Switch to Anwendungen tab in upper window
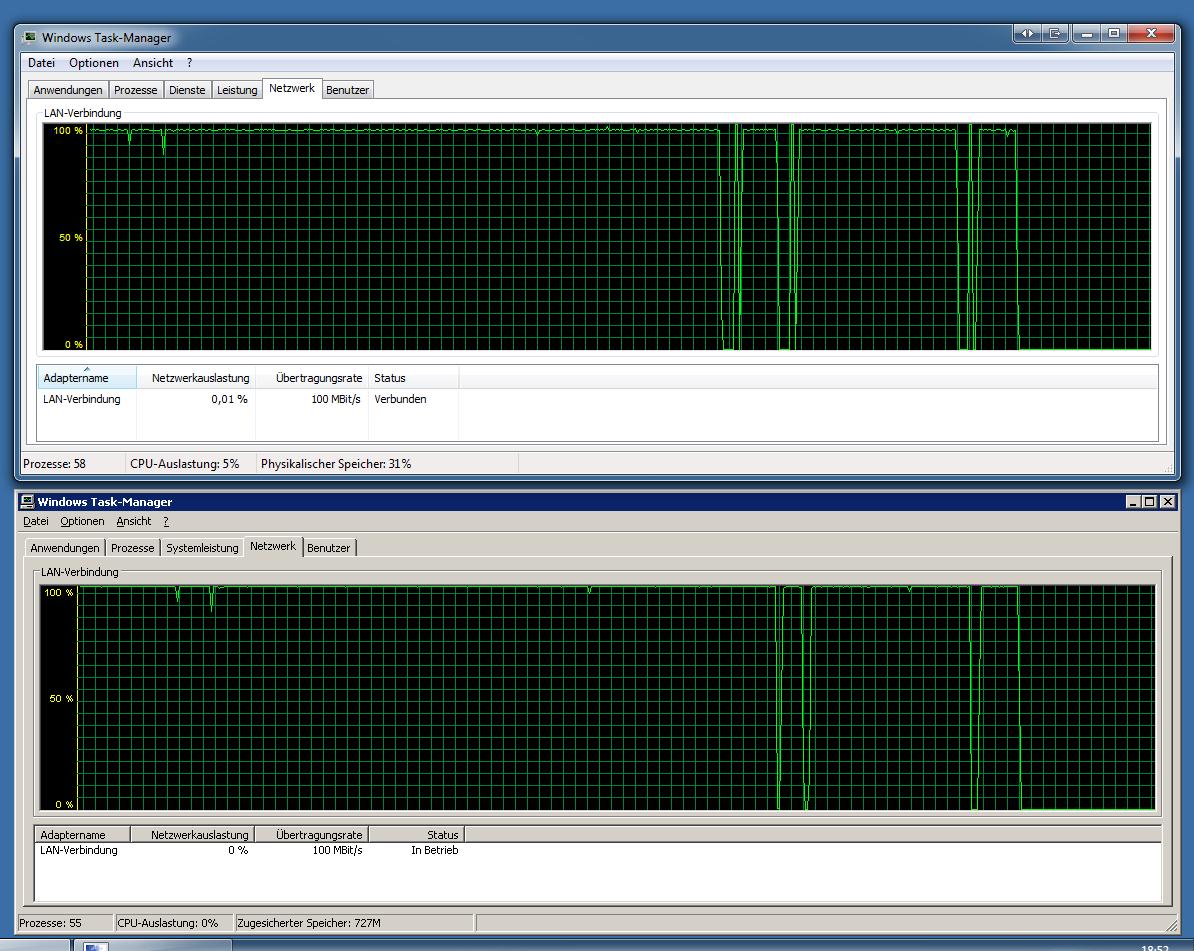This screenshot has height=951, width=1194. click(68, 90)
